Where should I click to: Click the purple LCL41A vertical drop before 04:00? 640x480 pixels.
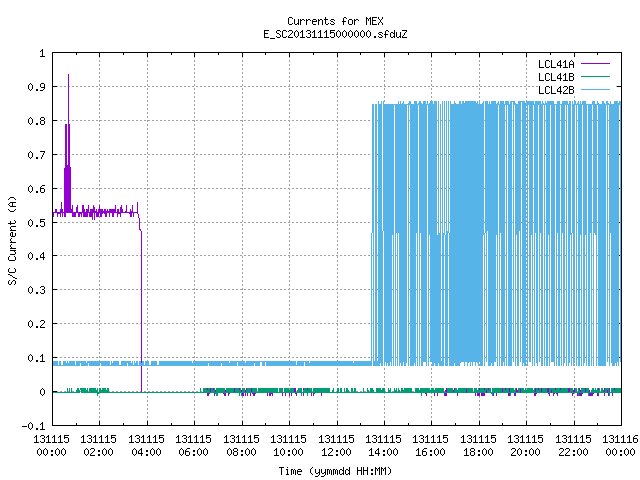tap(142, 310)
